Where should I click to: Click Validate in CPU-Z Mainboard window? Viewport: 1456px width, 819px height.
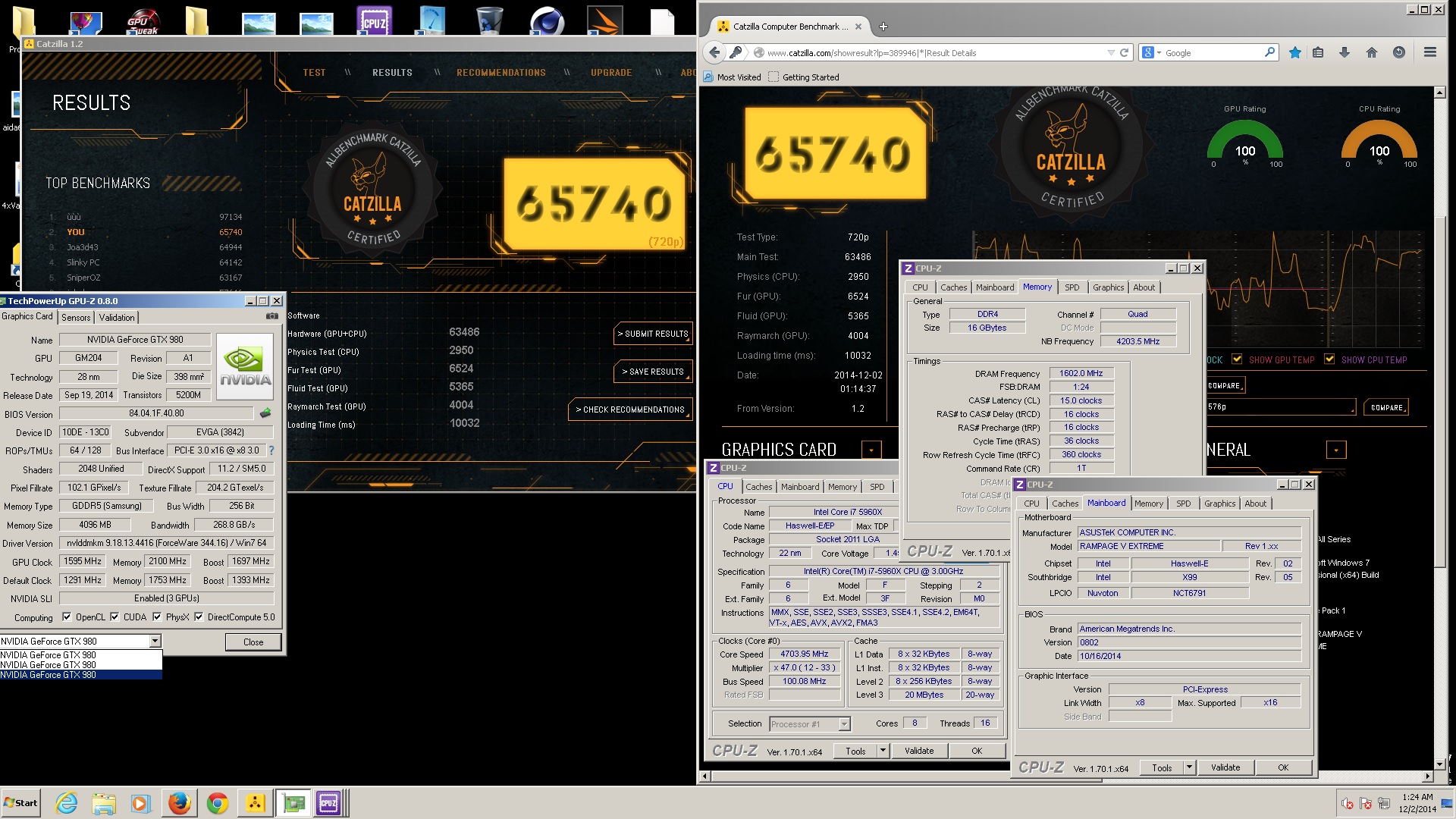click(x=1225, y=767)
